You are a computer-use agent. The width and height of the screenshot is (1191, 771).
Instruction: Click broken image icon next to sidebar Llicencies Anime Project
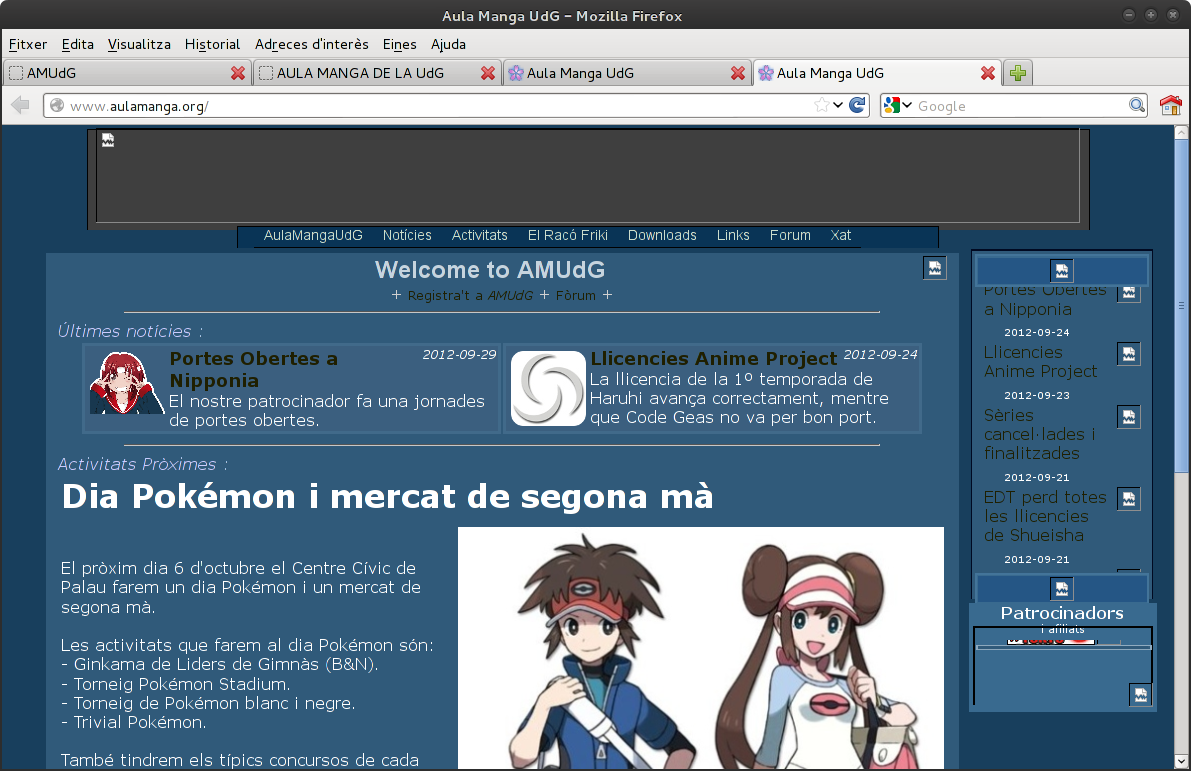[1129, 354]
